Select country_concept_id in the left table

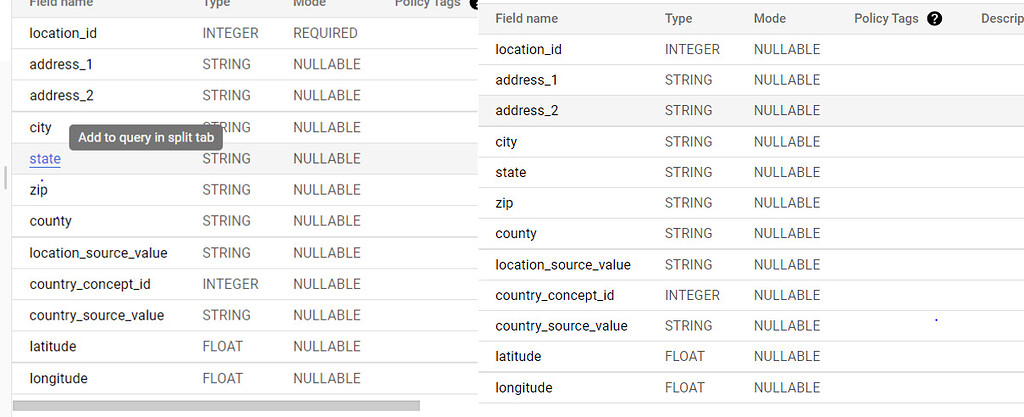click(x=96, y=284)
